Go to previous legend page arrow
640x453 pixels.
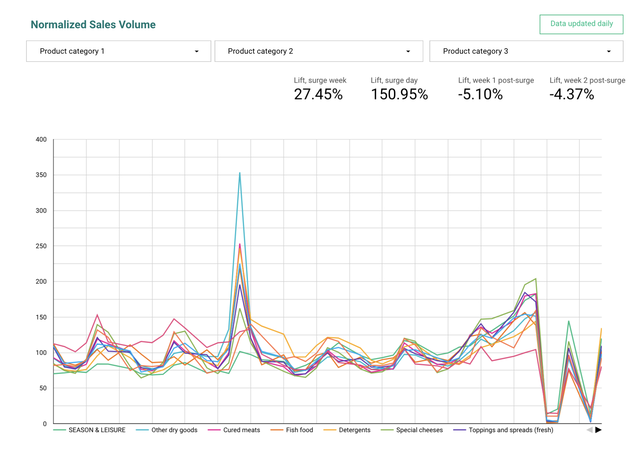589,430
